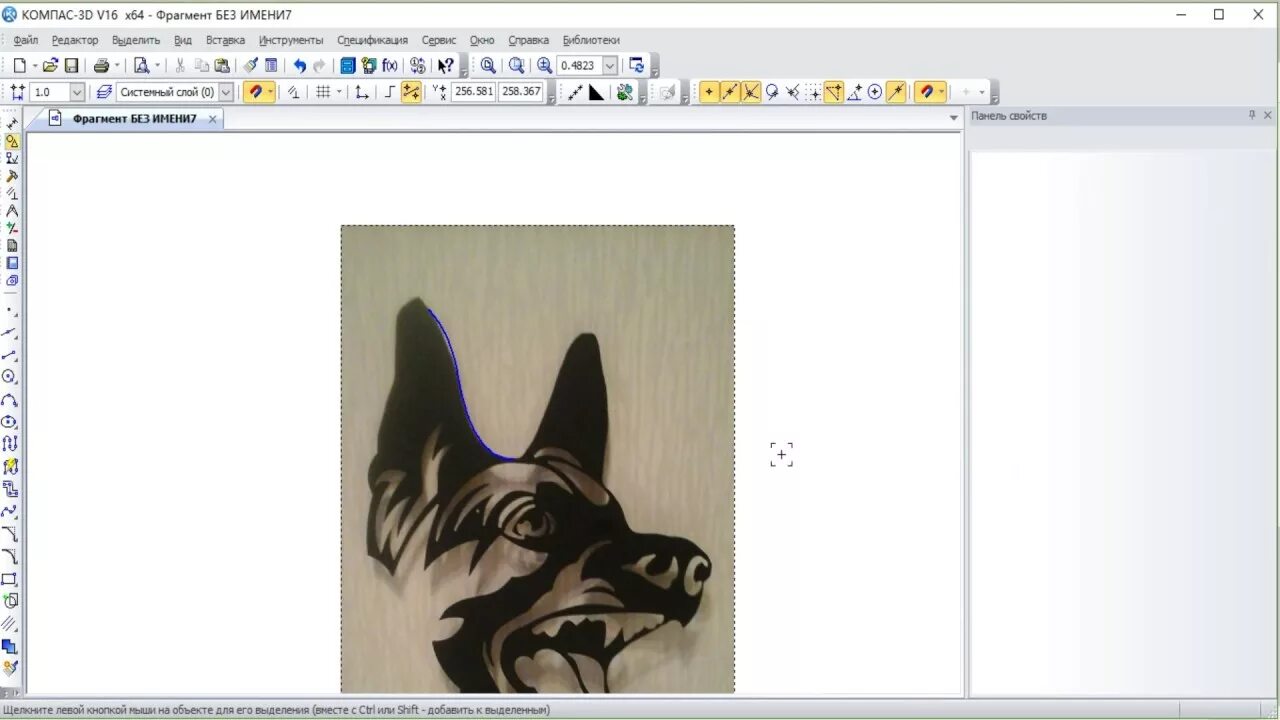Toggle Intersection snap
1280x720 pixels.
pos(751,92)
